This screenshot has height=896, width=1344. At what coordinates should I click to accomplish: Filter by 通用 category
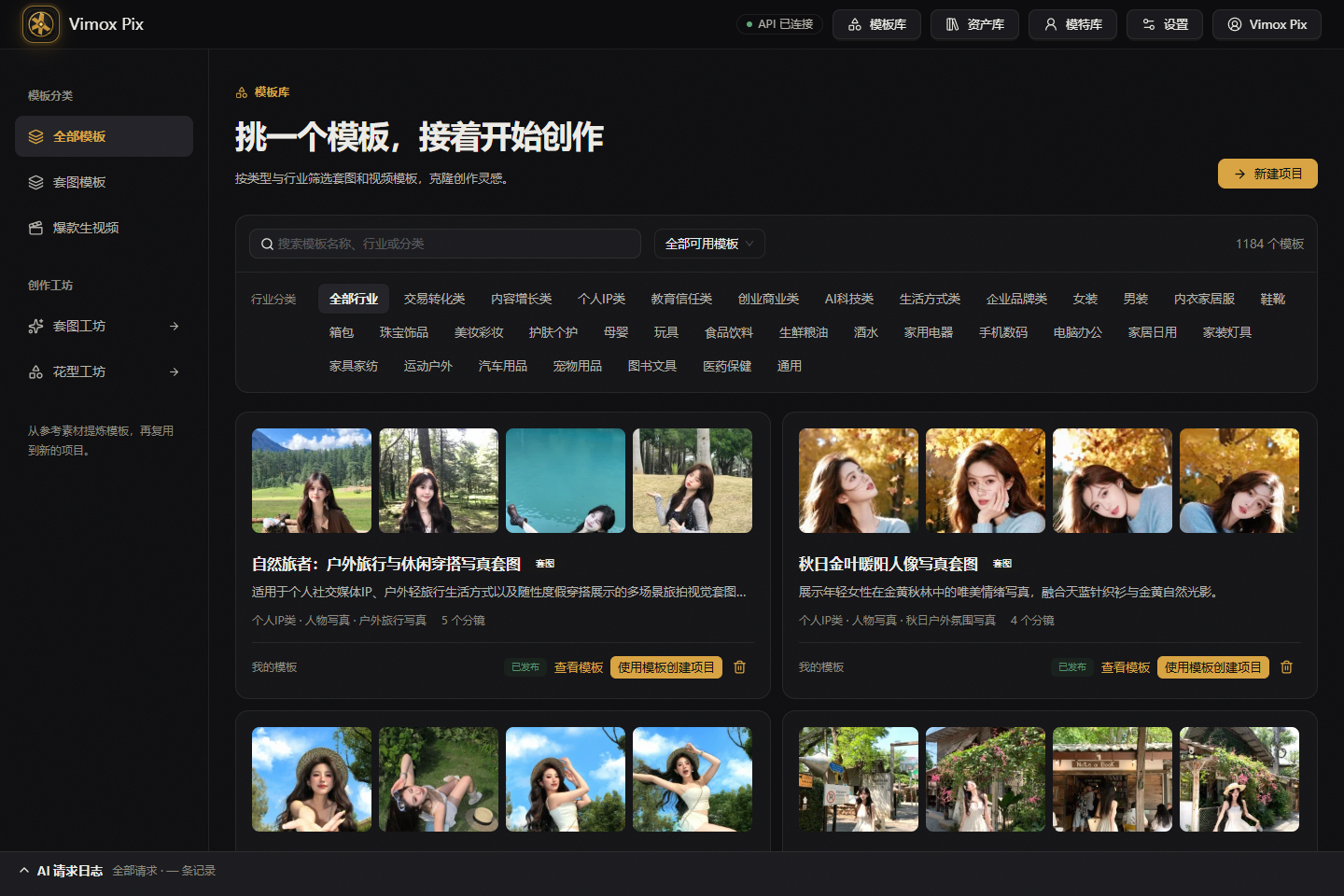[790, 366]
